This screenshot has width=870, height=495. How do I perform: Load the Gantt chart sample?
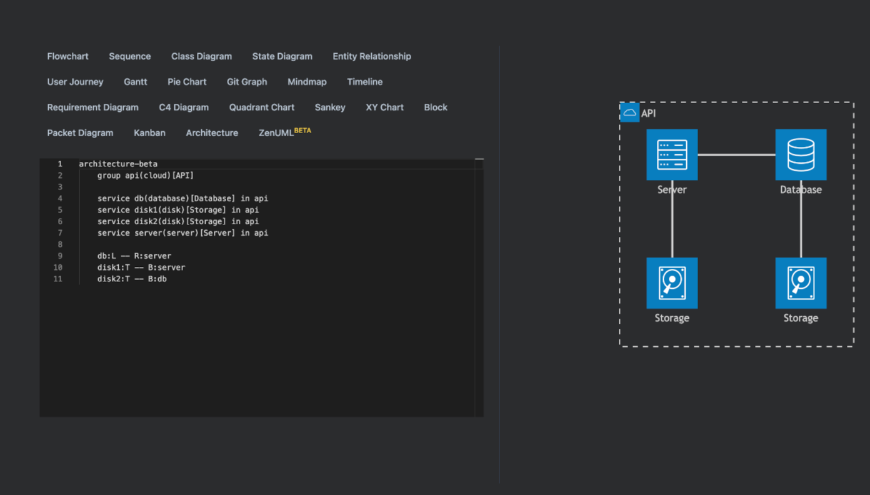(x=135, y=82)
